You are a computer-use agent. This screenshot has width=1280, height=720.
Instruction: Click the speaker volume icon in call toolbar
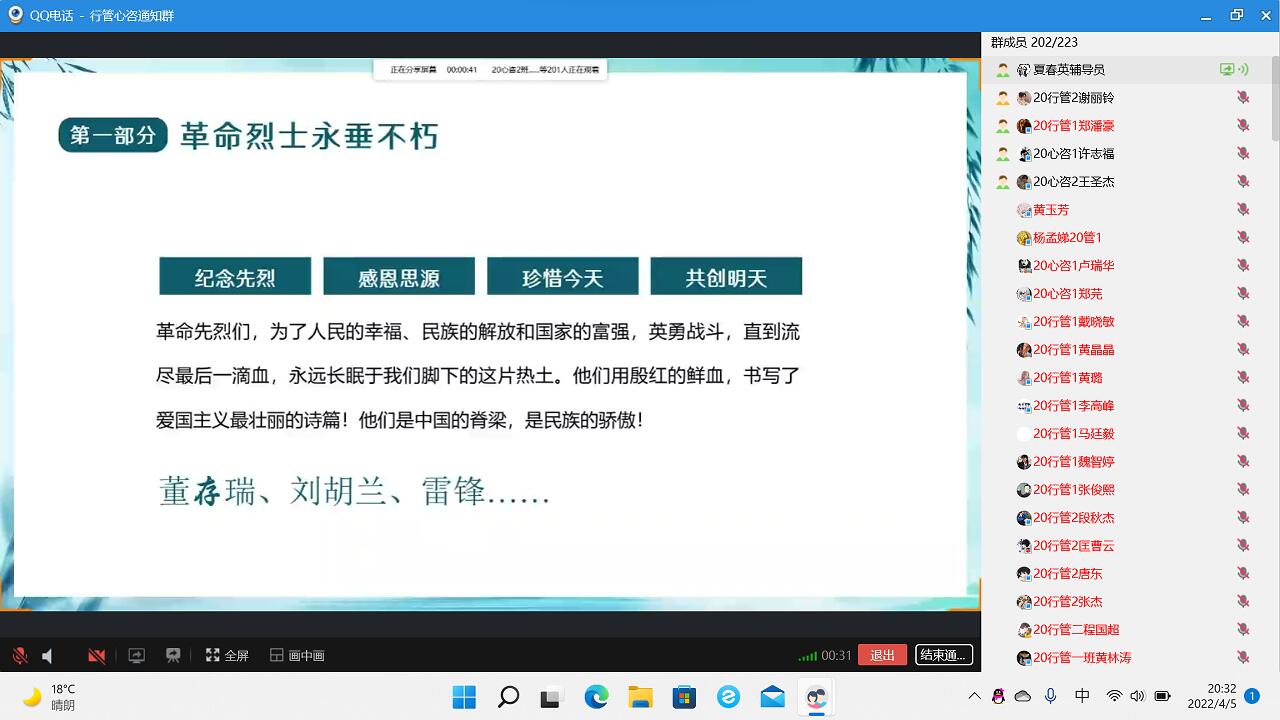(47, 656)
